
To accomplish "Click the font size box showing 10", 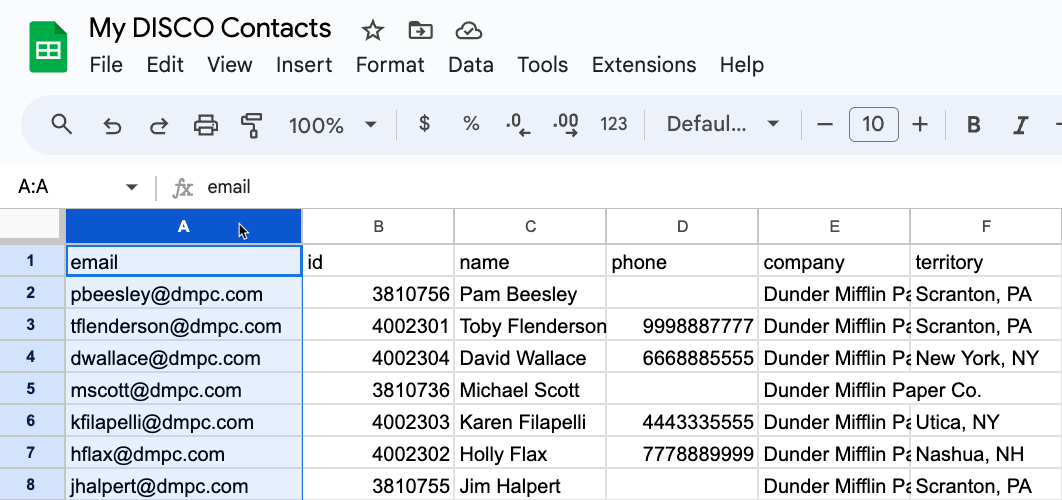I will [874, 125].
